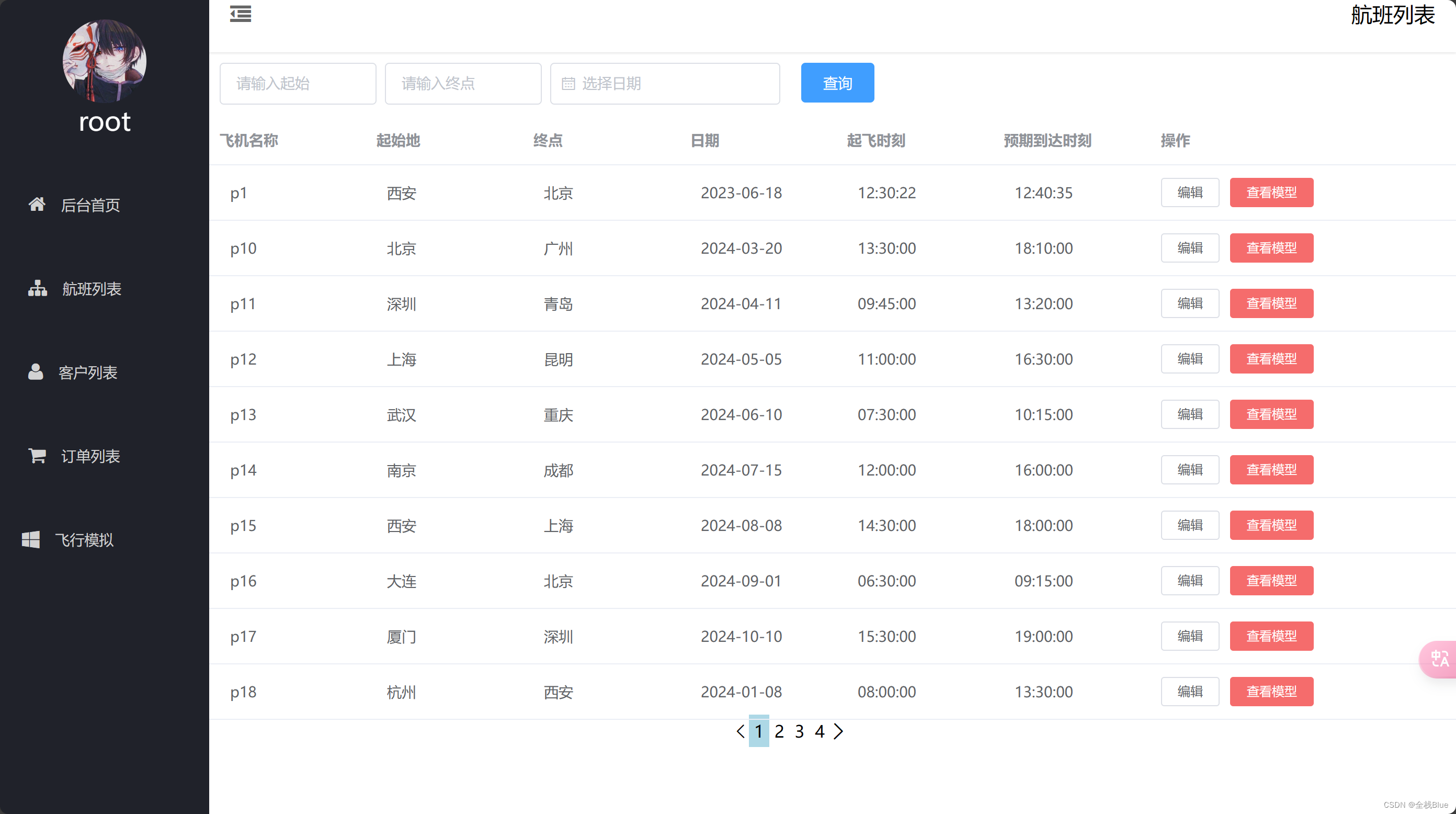Open the 飞行模拟 menu item
The height and width of the screenshot is (814, 1456).
(x=84, y=540)
